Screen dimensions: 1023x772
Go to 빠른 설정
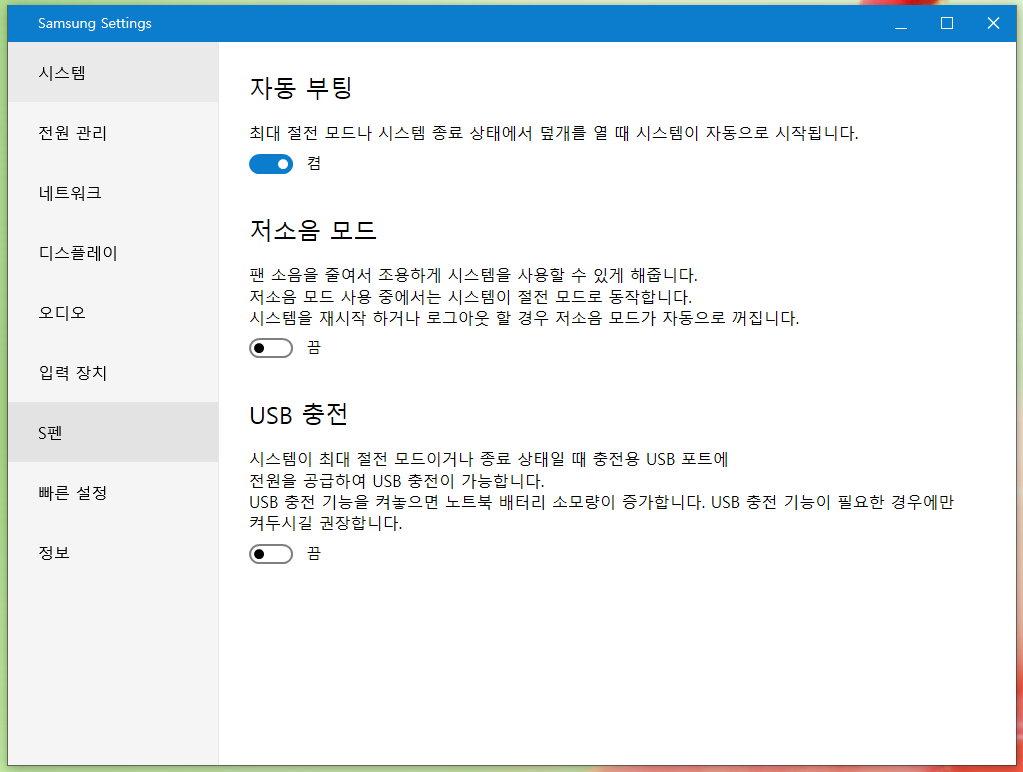click(x=114, y=493)
